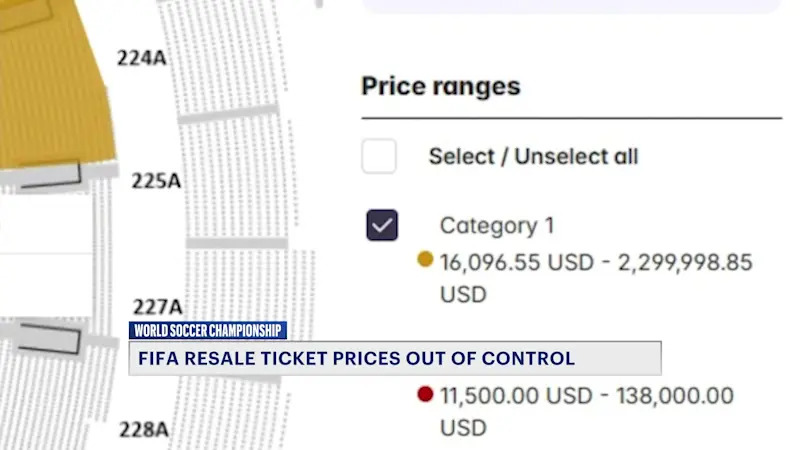The image size is (800, 450).
Task: Check the Select / Unselect all checkbox
Action: [379, 156]
